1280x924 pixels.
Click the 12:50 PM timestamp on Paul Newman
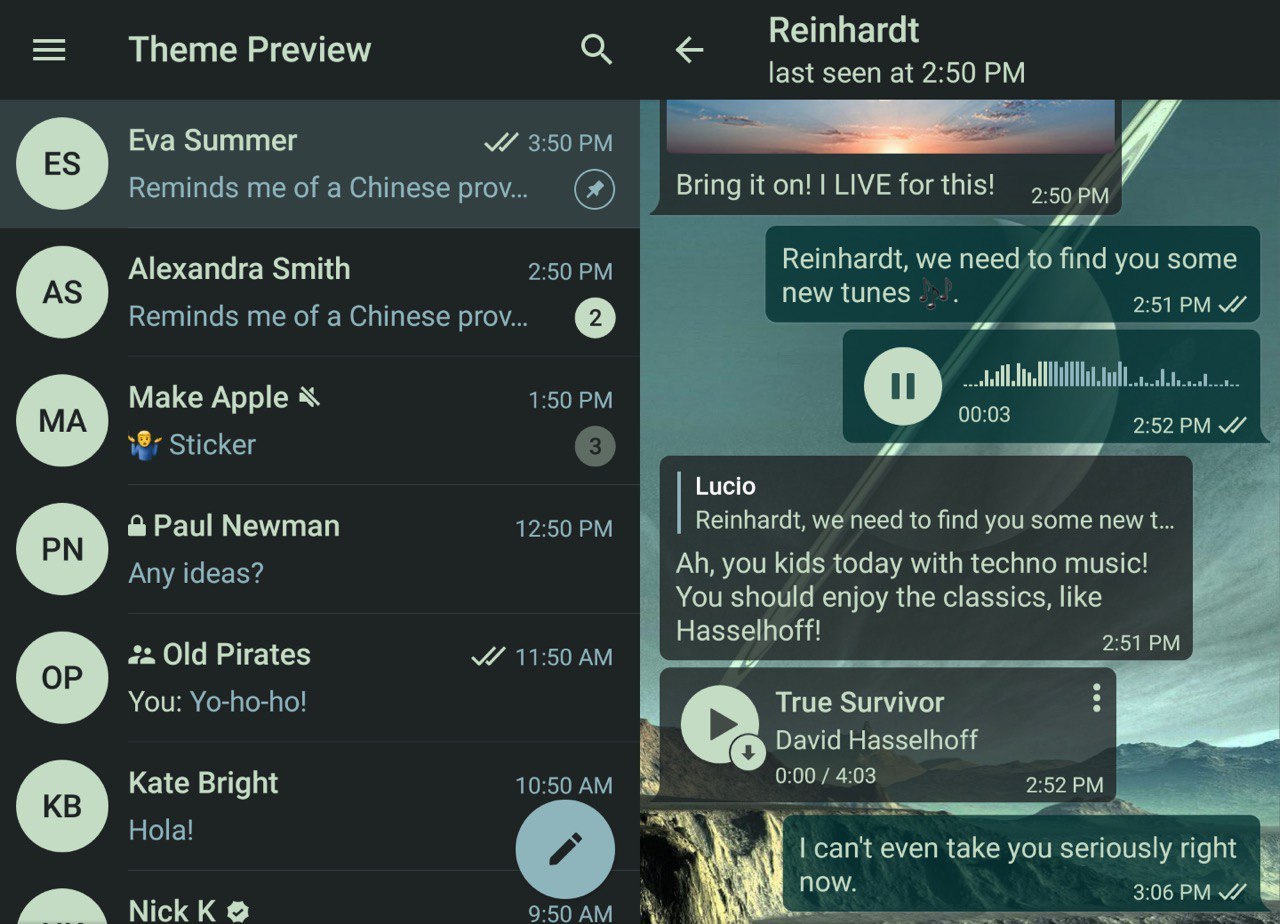tap(564, 529)
